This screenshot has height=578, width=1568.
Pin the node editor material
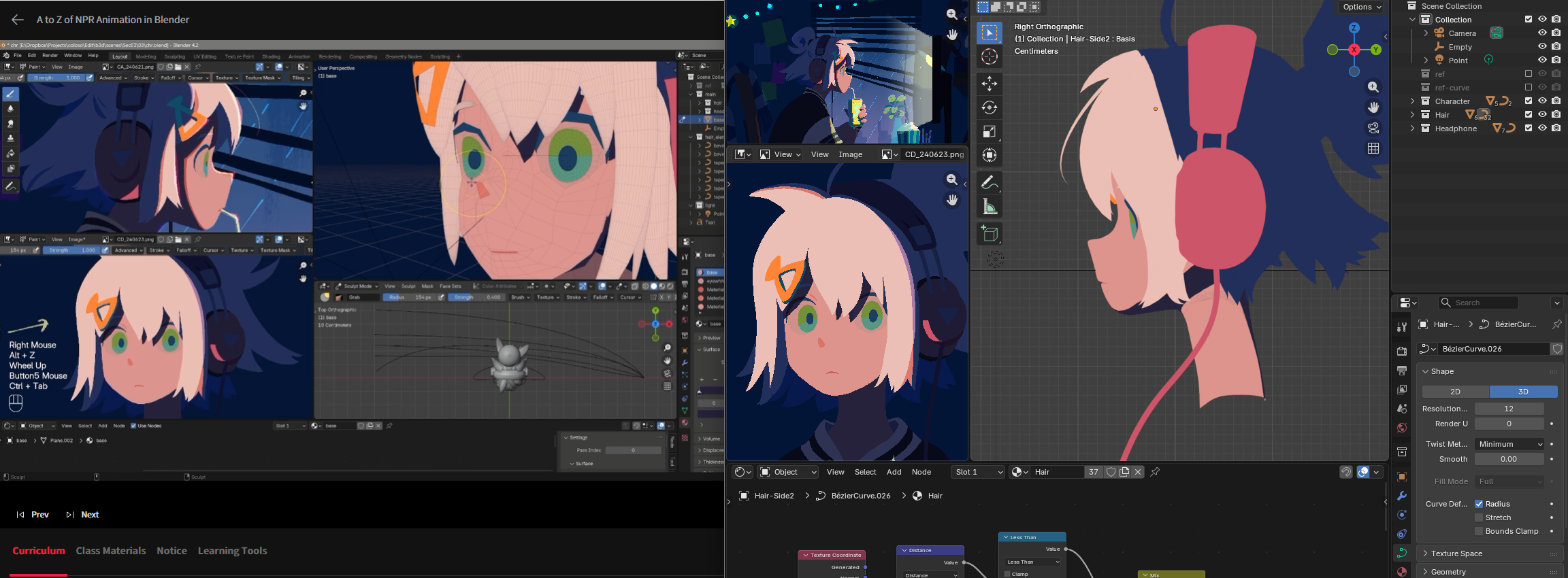pyautogui.click(x=1155, y=472)
